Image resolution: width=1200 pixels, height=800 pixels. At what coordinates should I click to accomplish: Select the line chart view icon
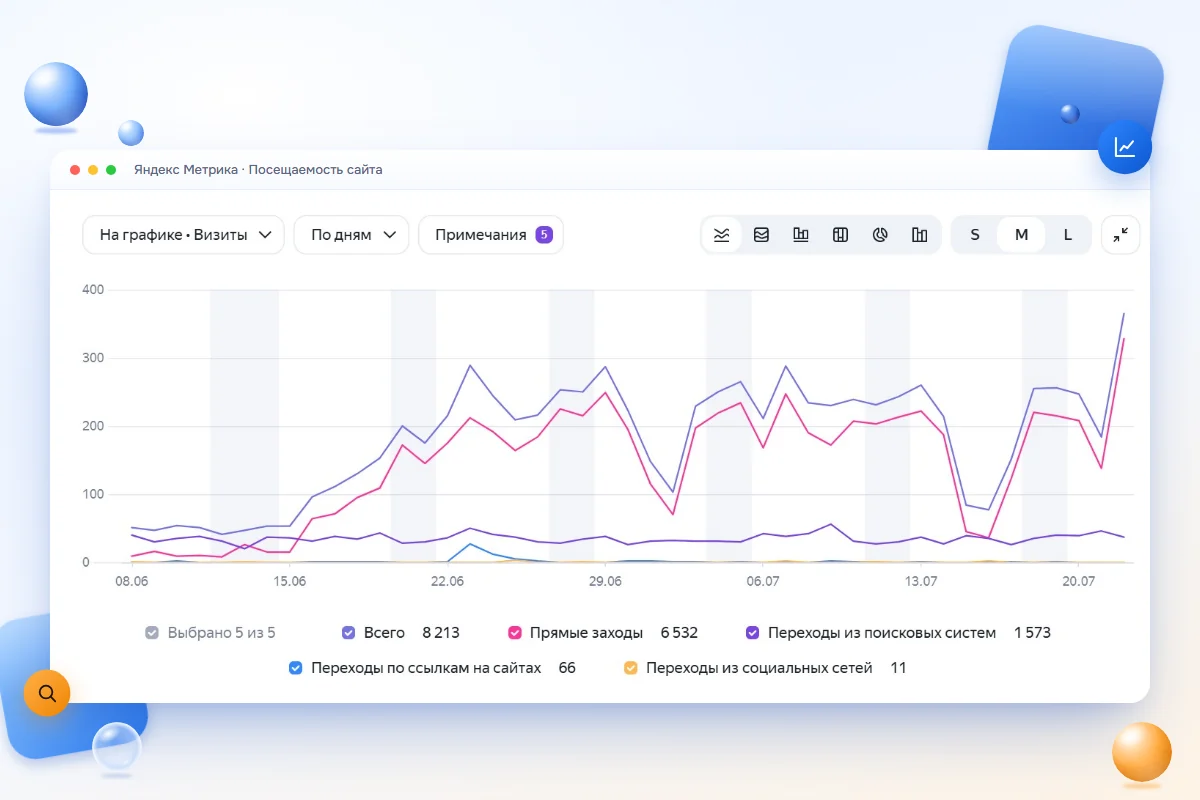(722, 235)
